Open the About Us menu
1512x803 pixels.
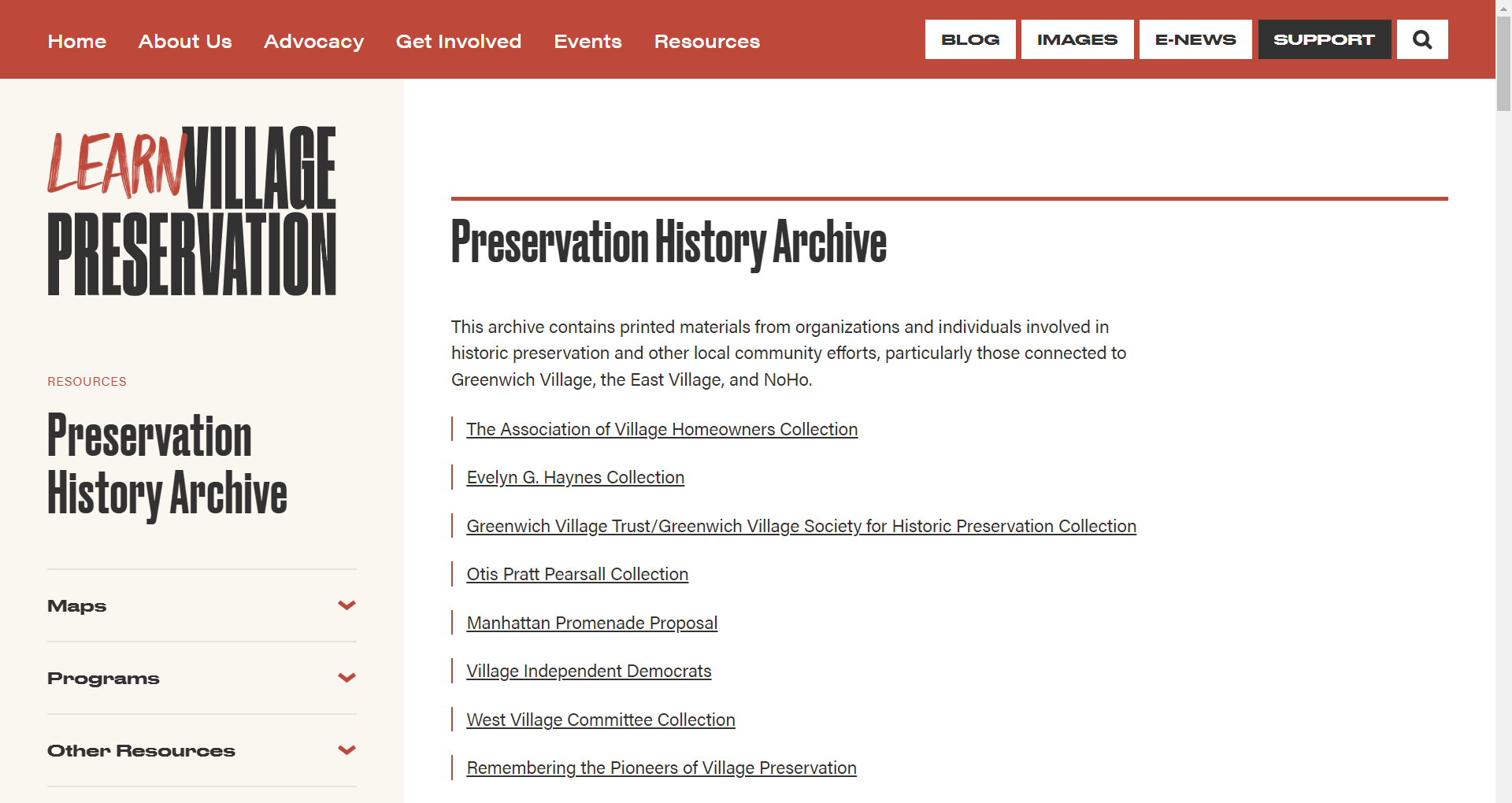coord(185,41)
